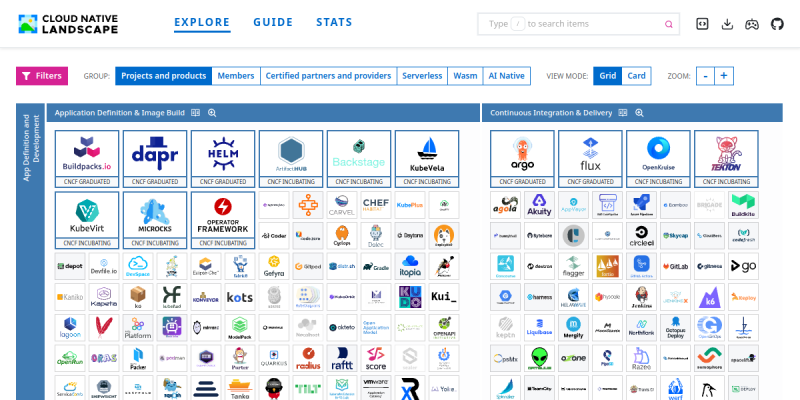Select the Projects and products group
The image size is (800, 400).
(x=164, y=76)
